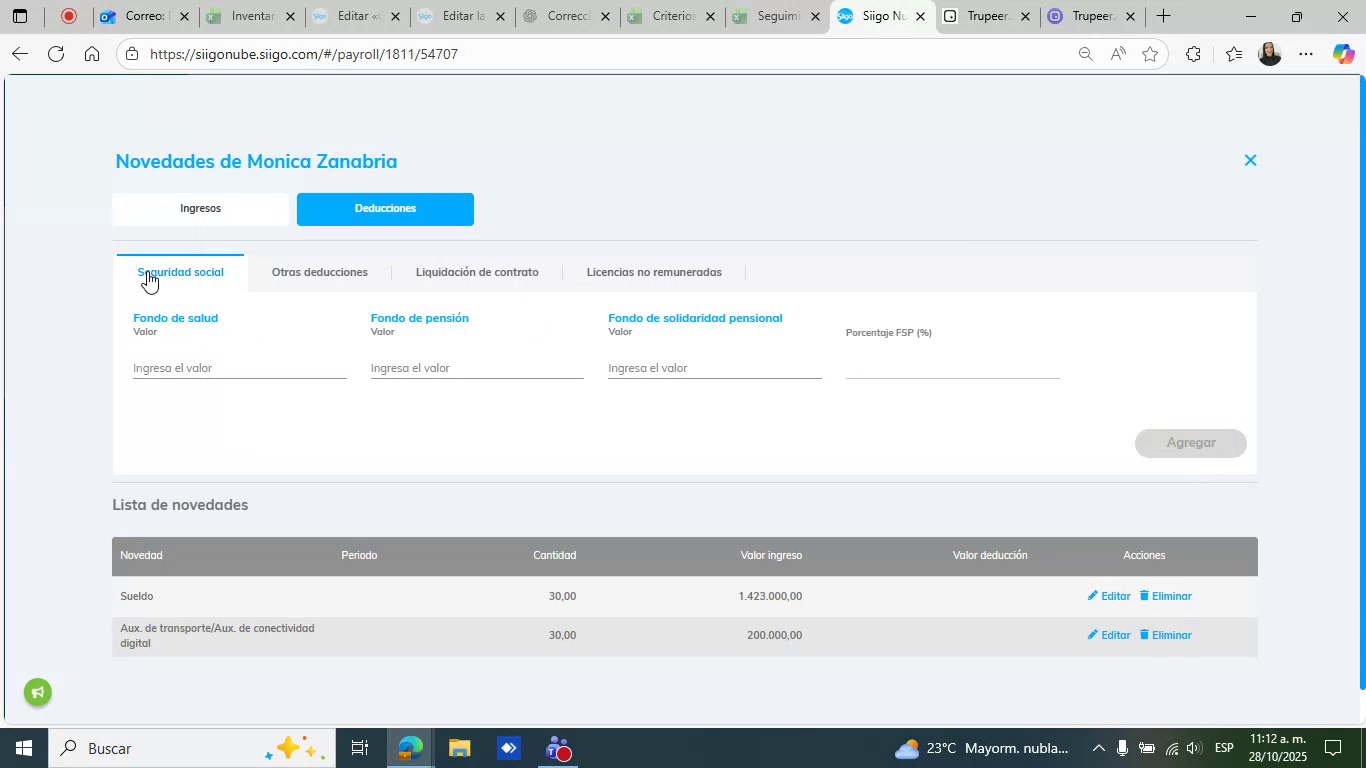Click the ESP language indicator

click(x=1224, y=748)
